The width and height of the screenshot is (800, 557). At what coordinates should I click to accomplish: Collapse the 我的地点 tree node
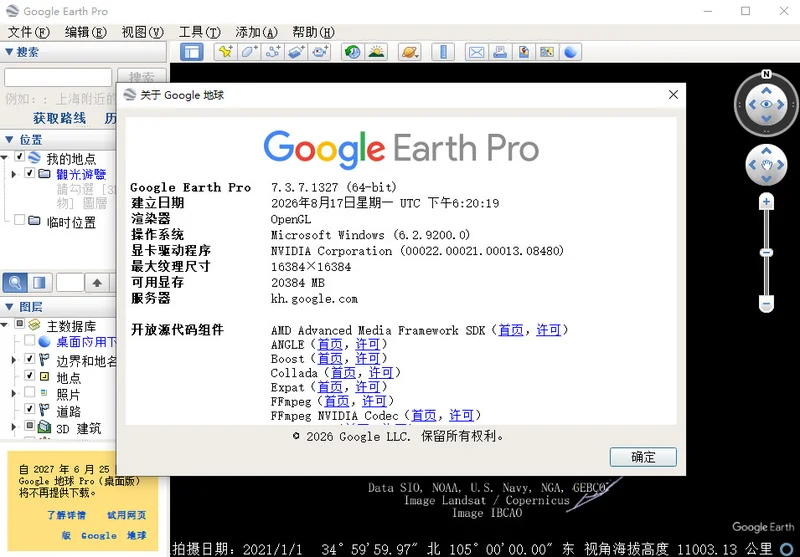tap(5, 157)
